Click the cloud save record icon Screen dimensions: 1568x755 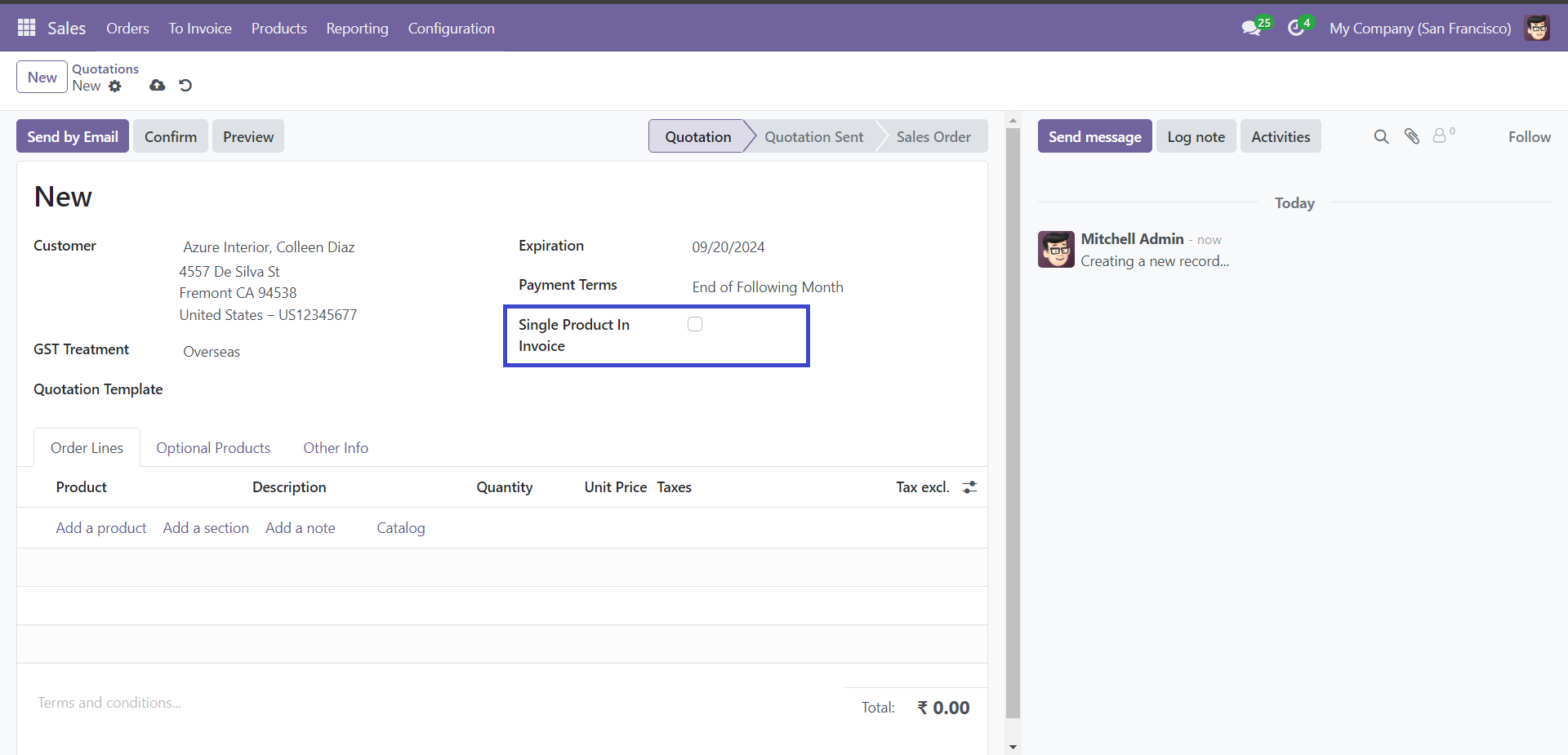(158, 85)
